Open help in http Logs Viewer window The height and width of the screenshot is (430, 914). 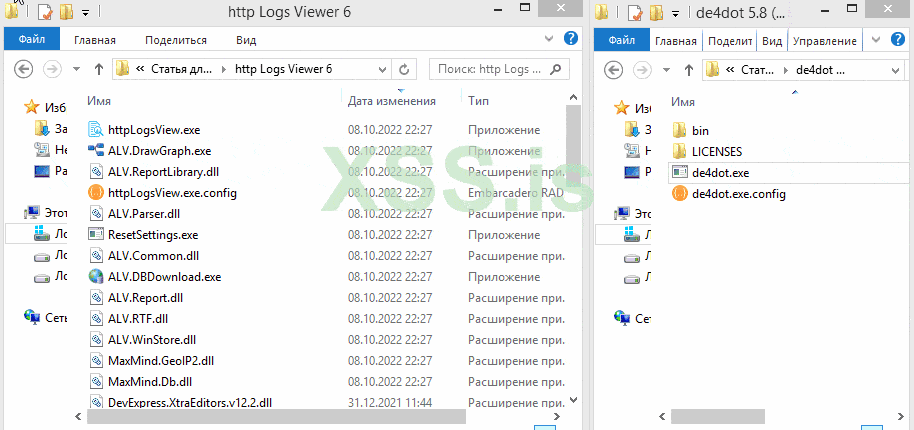(x=571, y=38)
